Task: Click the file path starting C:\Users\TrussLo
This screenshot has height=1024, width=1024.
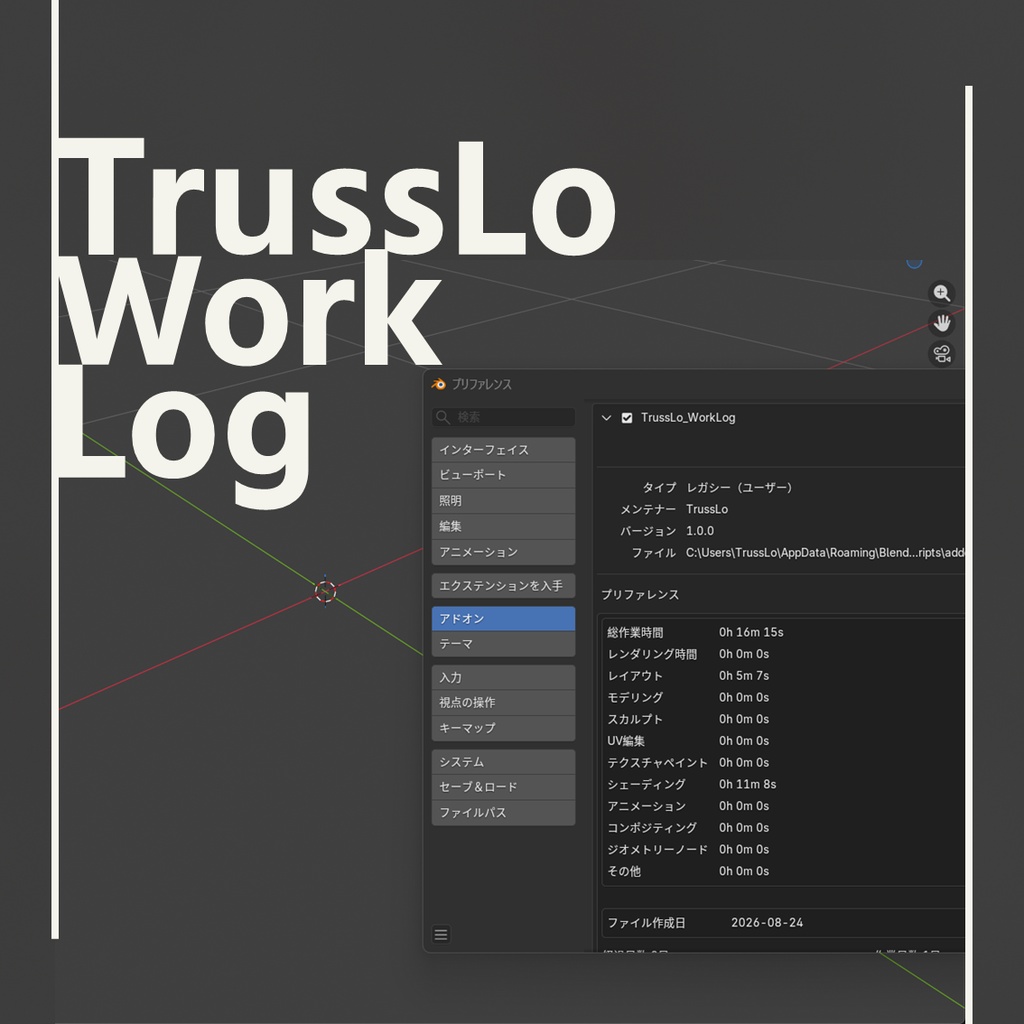Action: pos(825,552)
